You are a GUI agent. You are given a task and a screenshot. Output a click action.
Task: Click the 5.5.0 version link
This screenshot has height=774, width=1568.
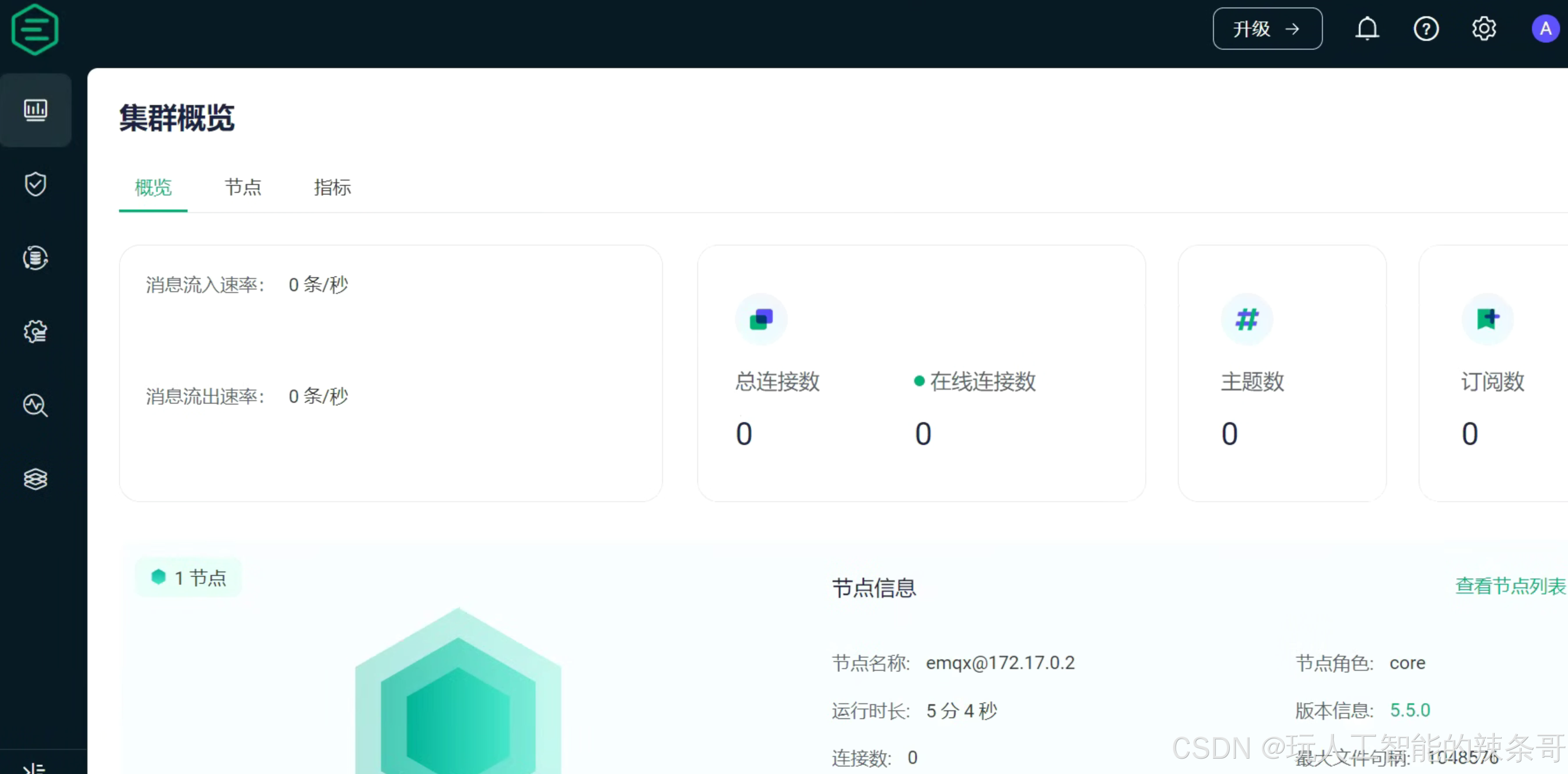pyautogui.click(x=1410, y=709)
